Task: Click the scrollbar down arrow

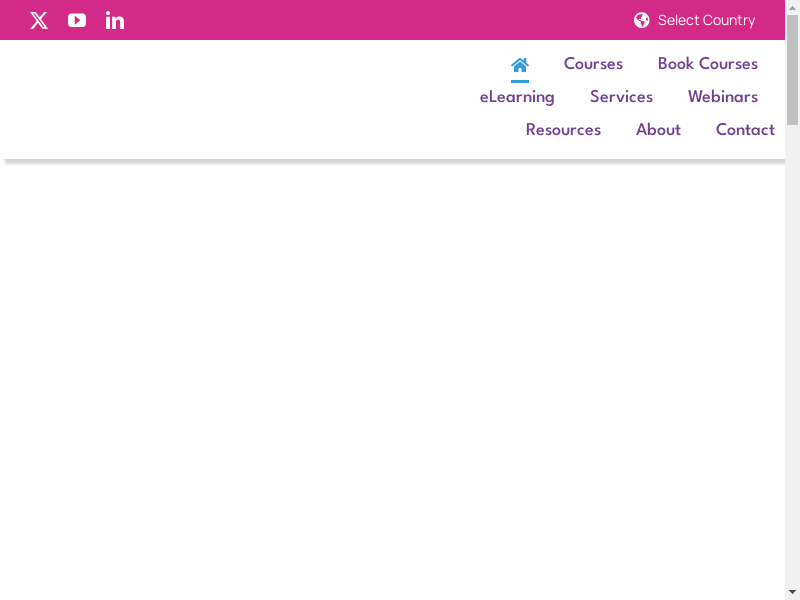Action: (x=792, y=592)
